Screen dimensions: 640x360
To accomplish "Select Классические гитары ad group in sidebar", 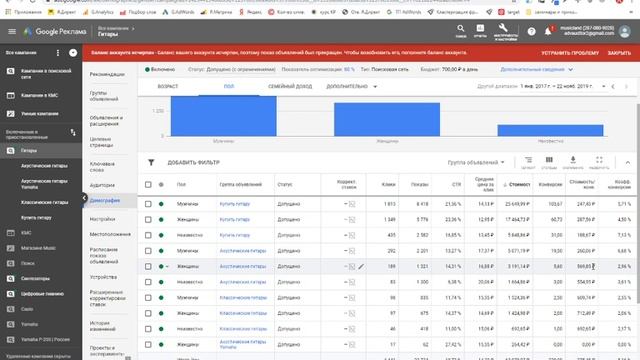I will point(45,202).
